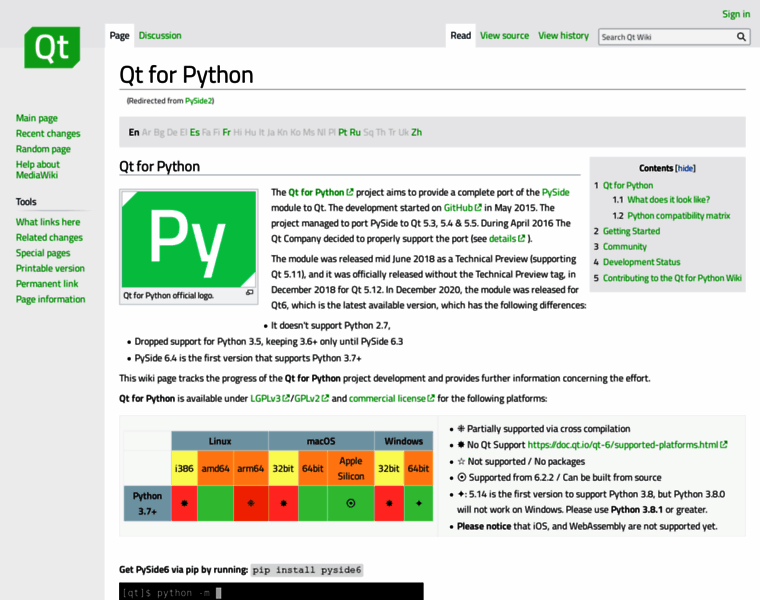The width and height of the screenshot is (760, 600).
Task: Open the details external link
Action: point(507,239)
